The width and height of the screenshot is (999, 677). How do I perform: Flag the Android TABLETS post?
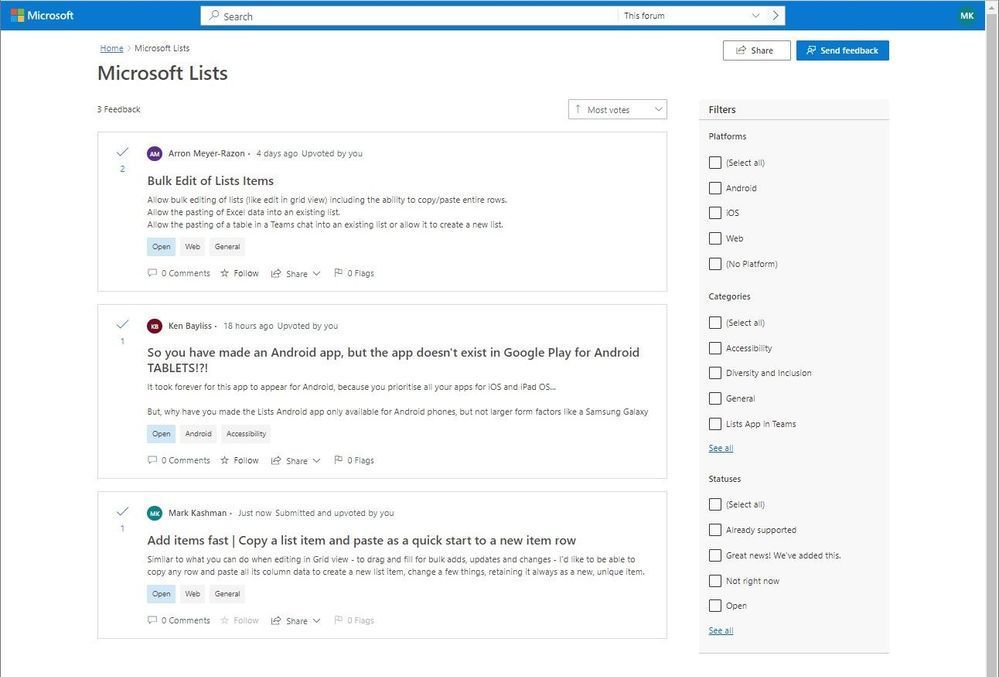point(354,460)
